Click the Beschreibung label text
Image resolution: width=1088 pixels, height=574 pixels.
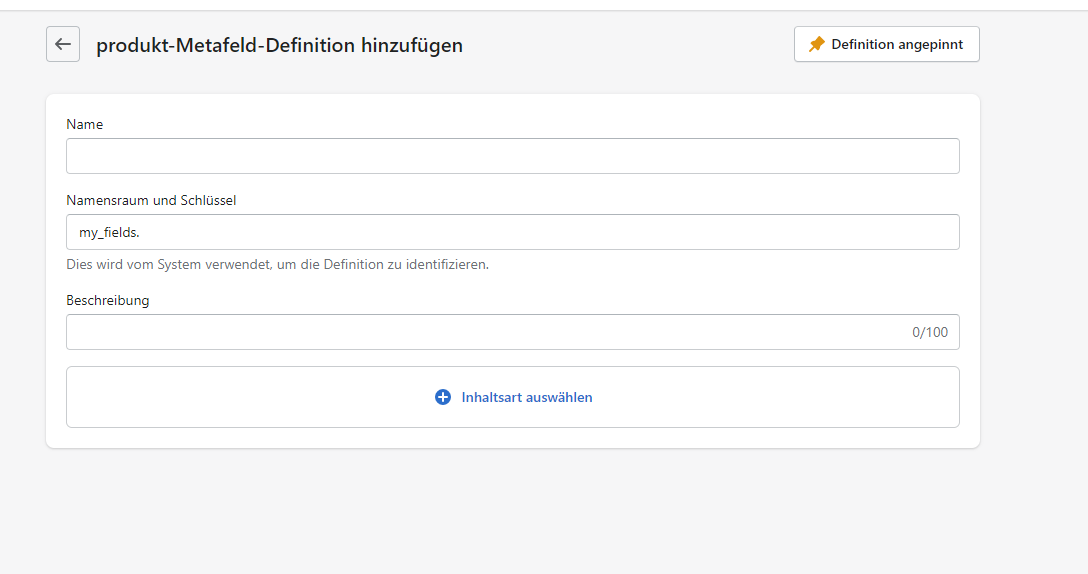108,300
